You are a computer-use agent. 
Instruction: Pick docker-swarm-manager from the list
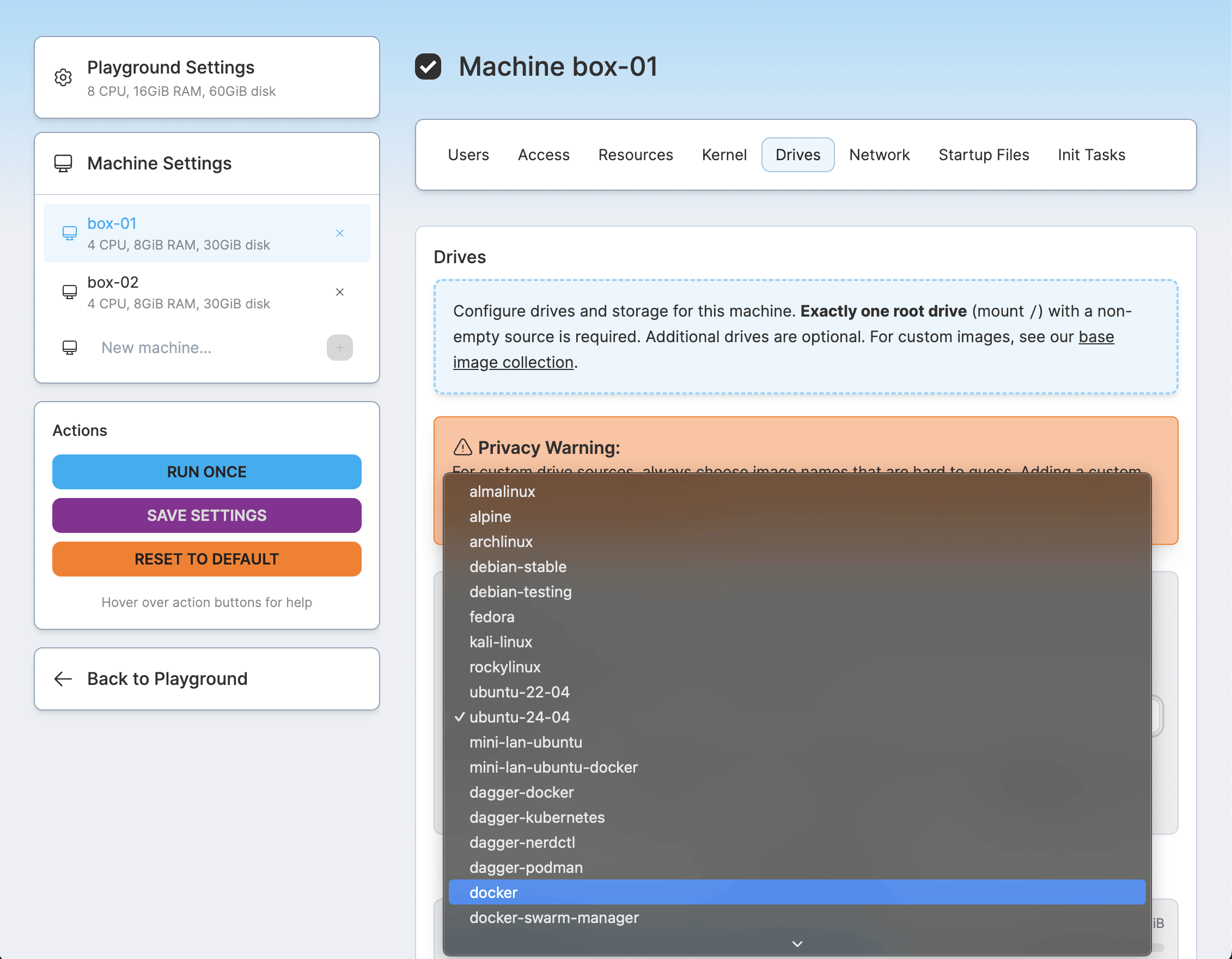(x=796, y=917)
